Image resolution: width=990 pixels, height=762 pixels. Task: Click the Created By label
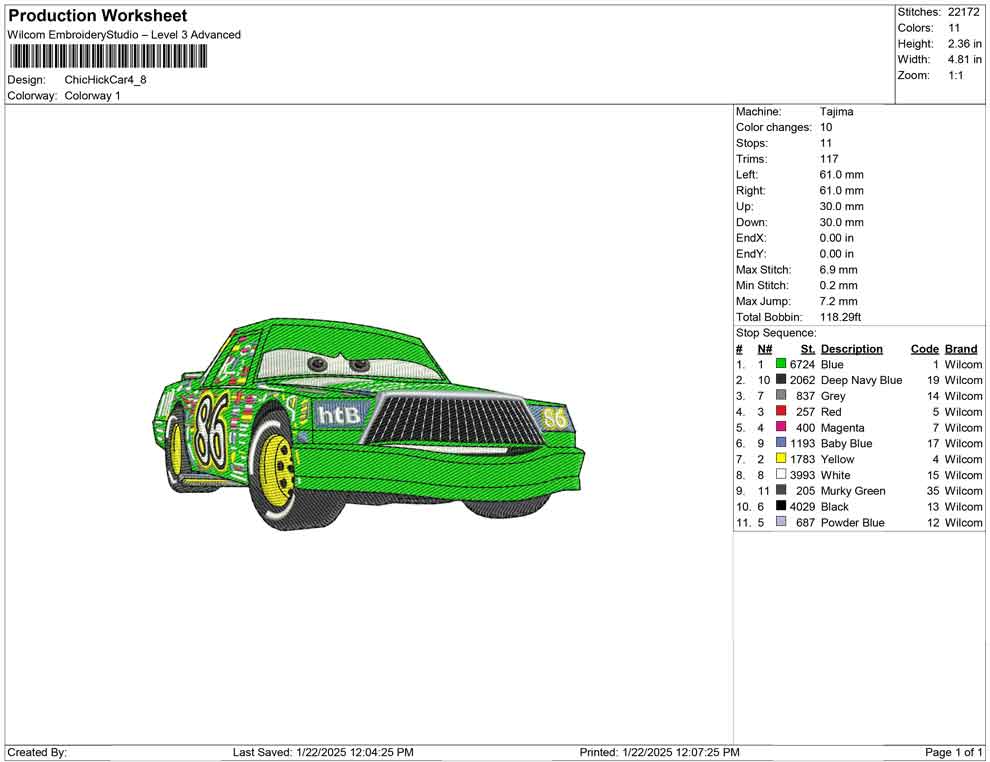[x=37, y=752]
